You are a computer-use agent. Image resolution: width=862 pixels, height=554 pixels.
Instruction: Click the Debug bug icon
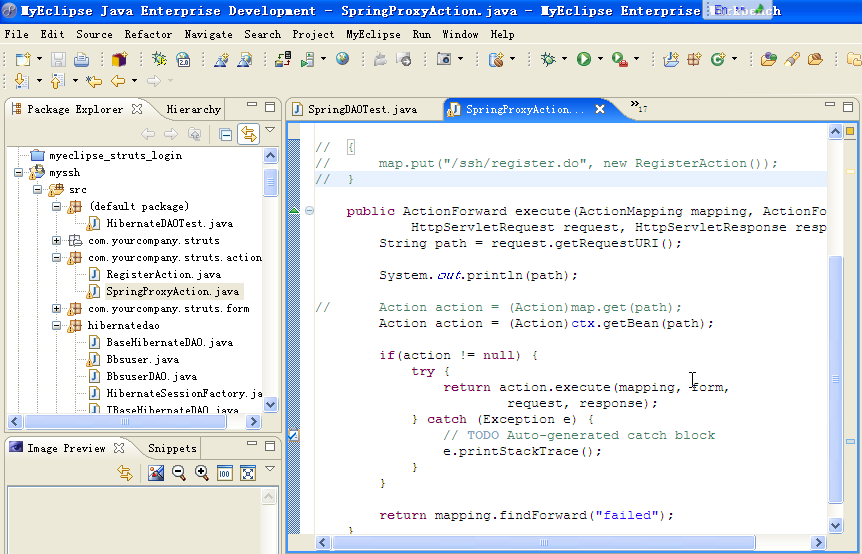pyautogui.click(x=548, y=59)
